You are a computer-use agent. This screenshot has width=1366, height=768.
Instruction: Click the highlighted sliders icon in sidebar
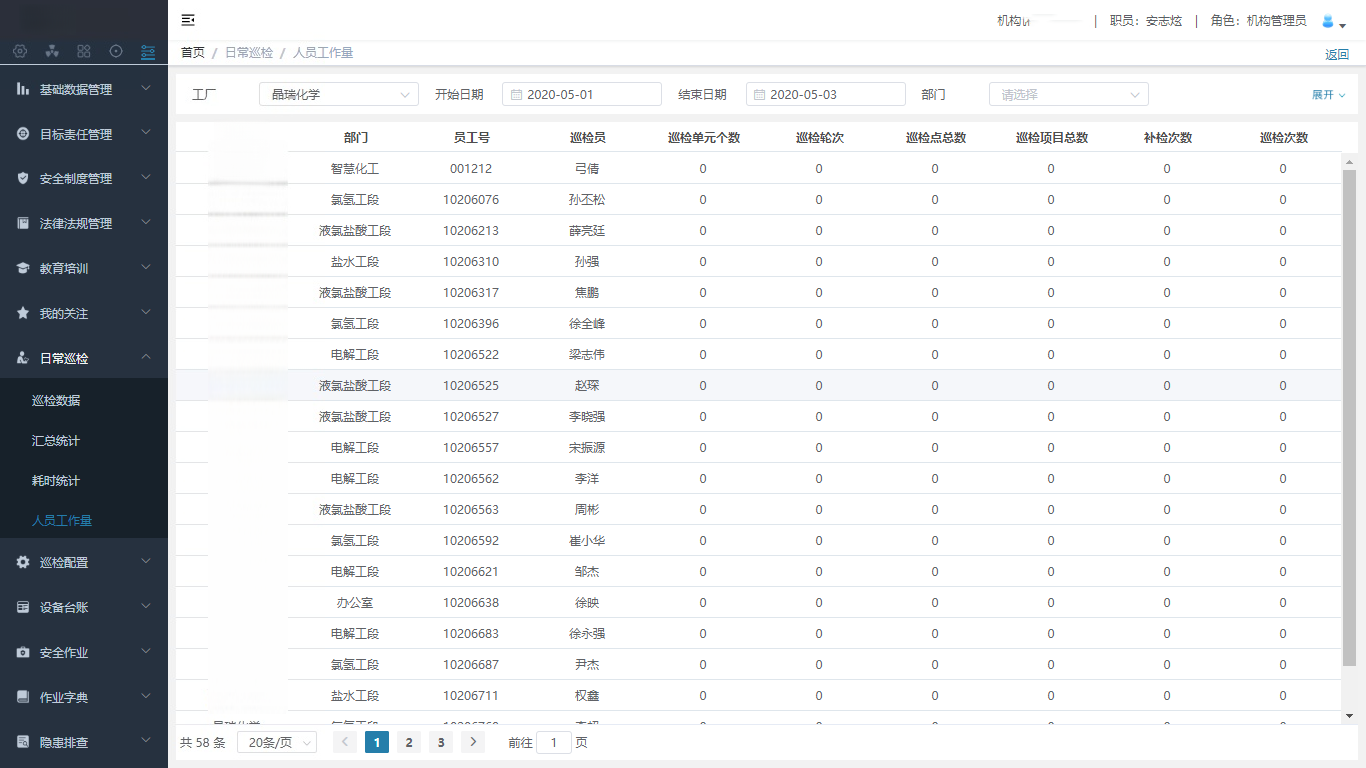click(148, 51)
